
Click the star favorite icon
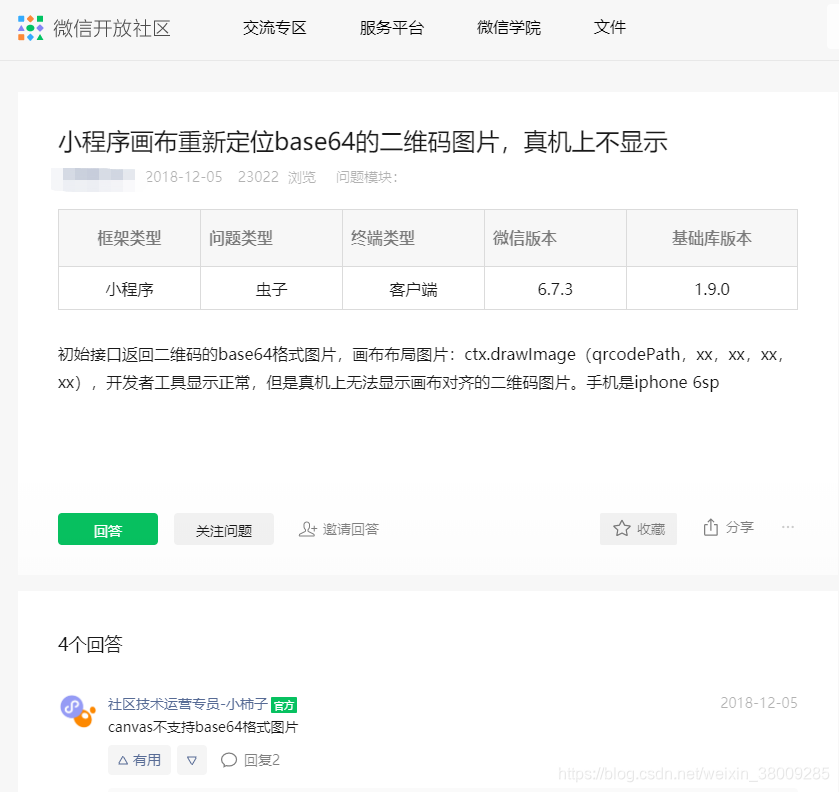(621, 529)
